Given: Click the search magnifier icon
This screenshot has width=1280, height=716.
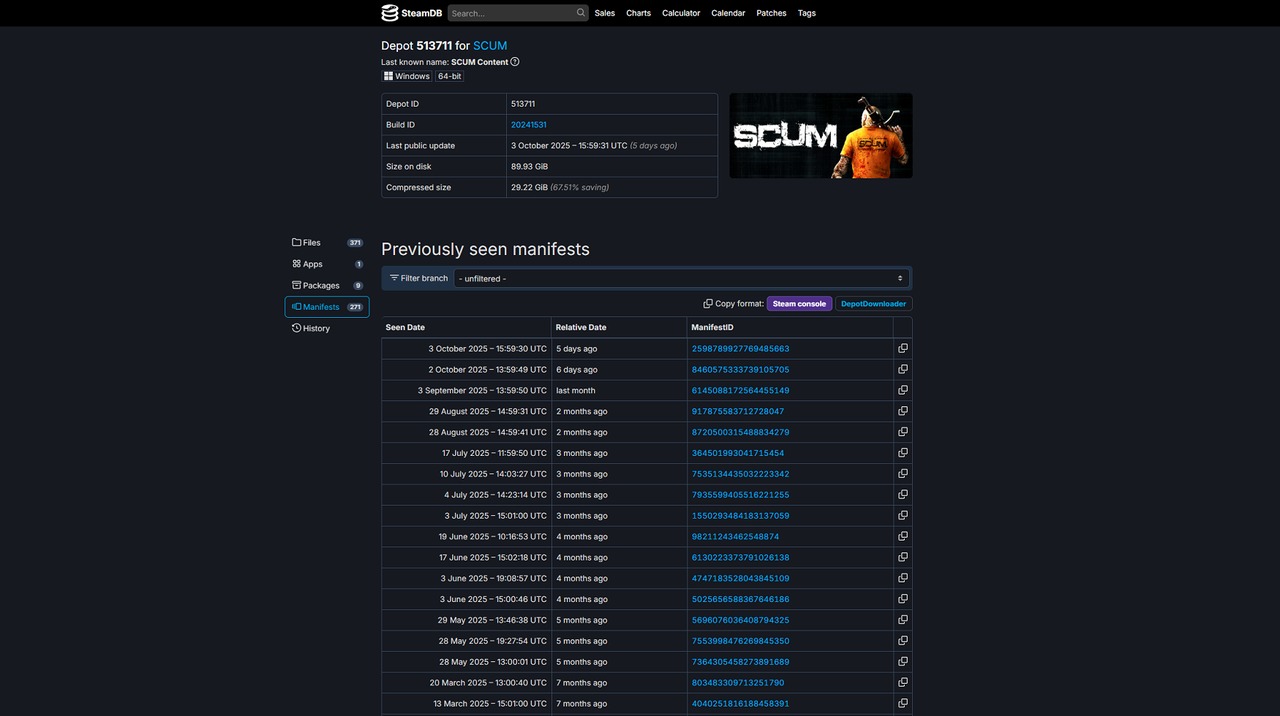Looking at the screenshot, I should (x=580, y=13).
